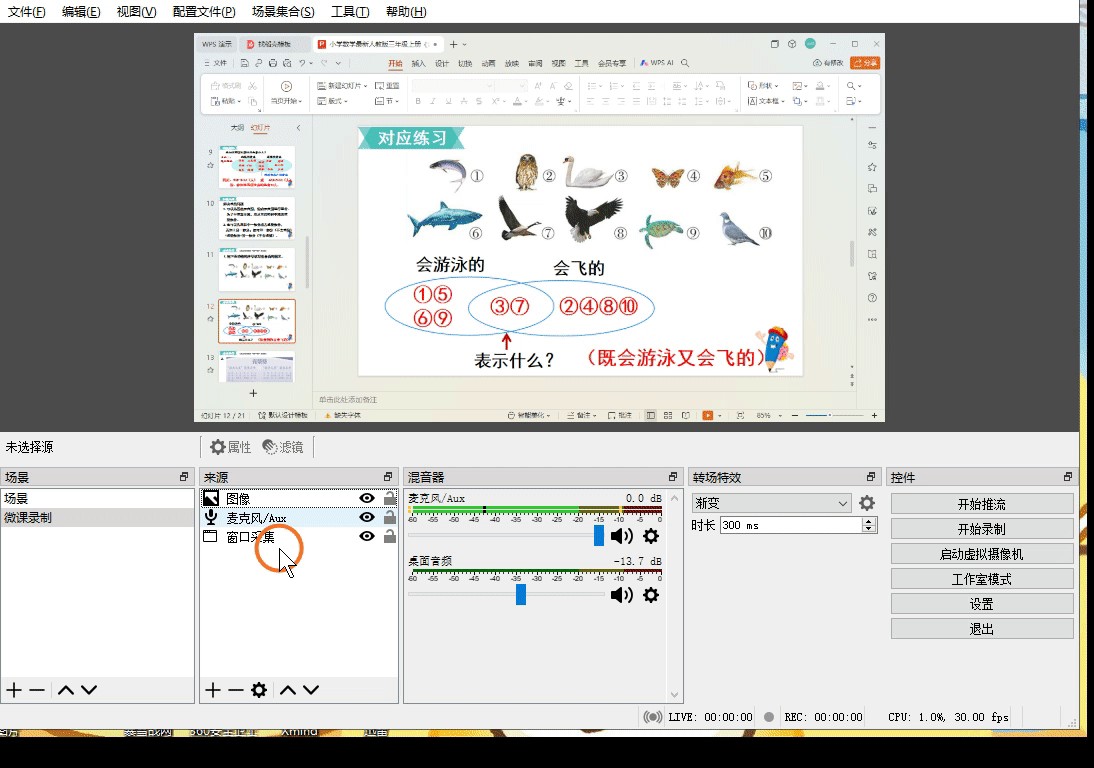Open source properties gear below the sources list

259,690
